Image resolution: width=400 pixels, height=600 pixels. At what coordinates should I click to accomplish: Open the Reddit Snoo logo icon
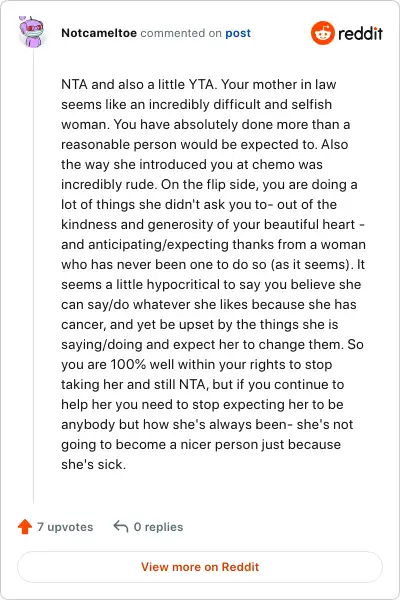click(323, 33)
